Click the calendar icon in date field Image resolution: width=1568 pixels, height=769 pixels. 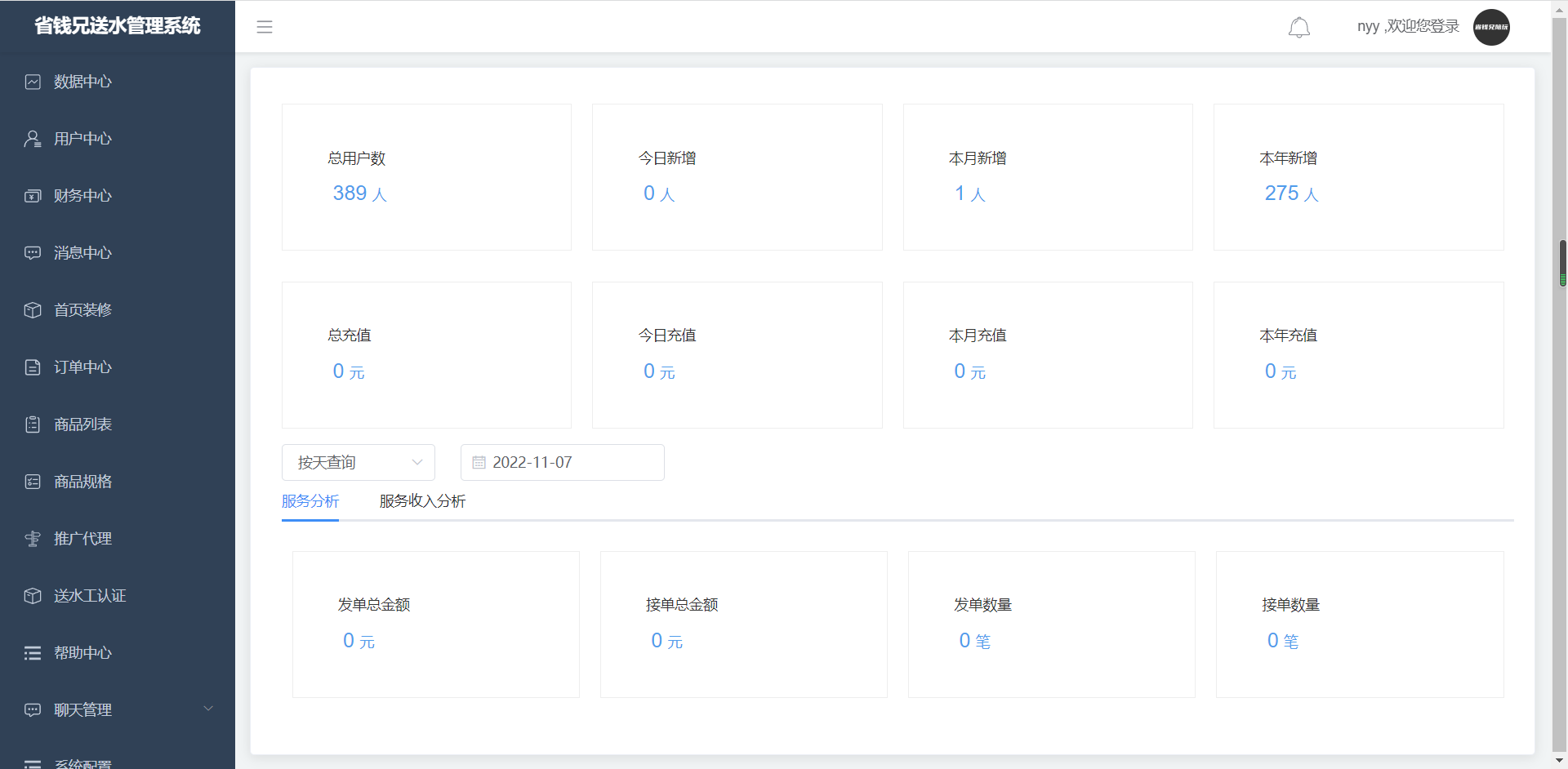479,463
